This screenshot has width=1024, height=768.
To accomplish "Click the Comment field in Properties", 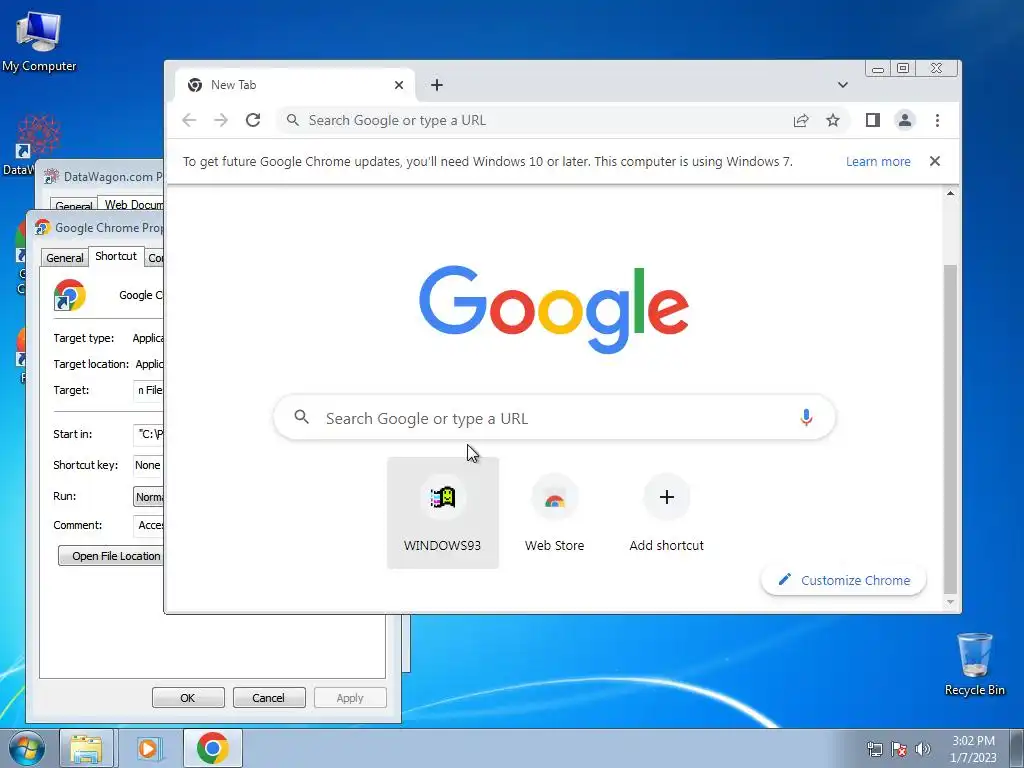I will point(149,525).
